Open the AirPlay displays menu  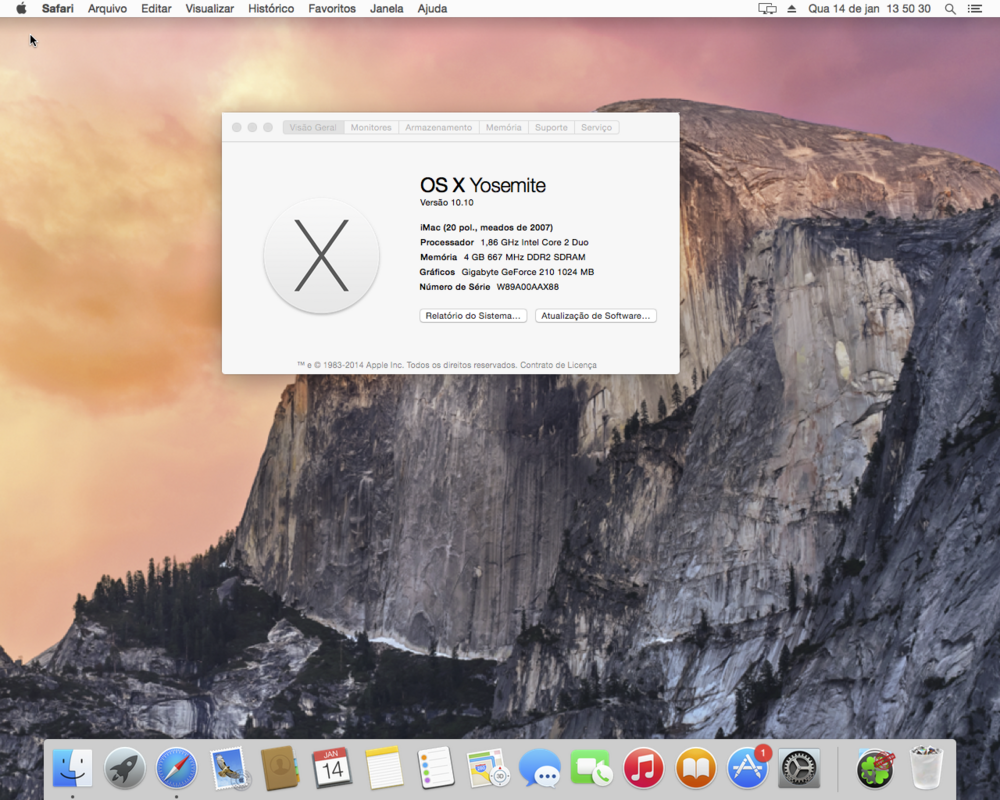767,9
